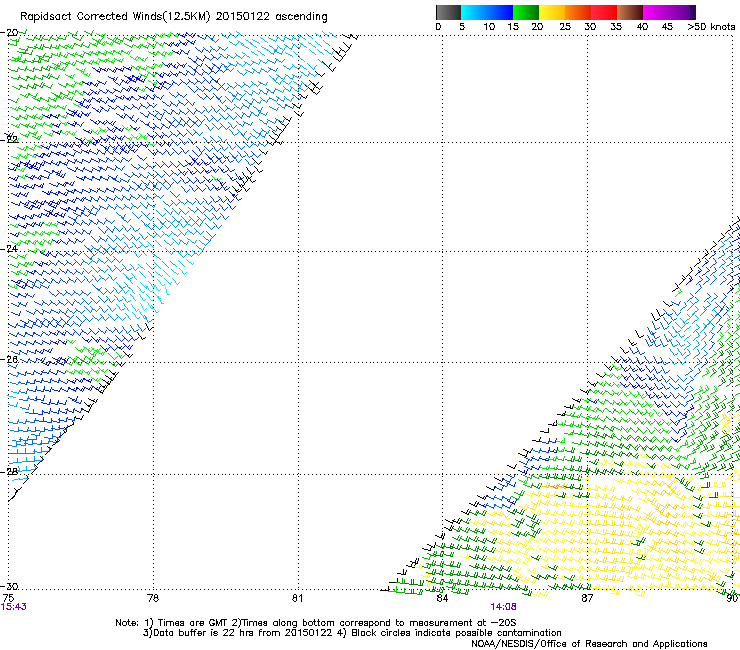
Task: Click the green 15-20 knots color swatch
Action: [526, 12]
